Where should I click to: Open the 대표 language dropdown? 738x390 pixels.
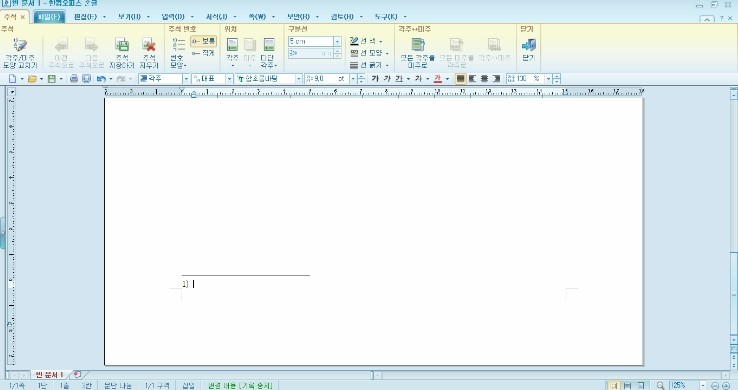229,79
